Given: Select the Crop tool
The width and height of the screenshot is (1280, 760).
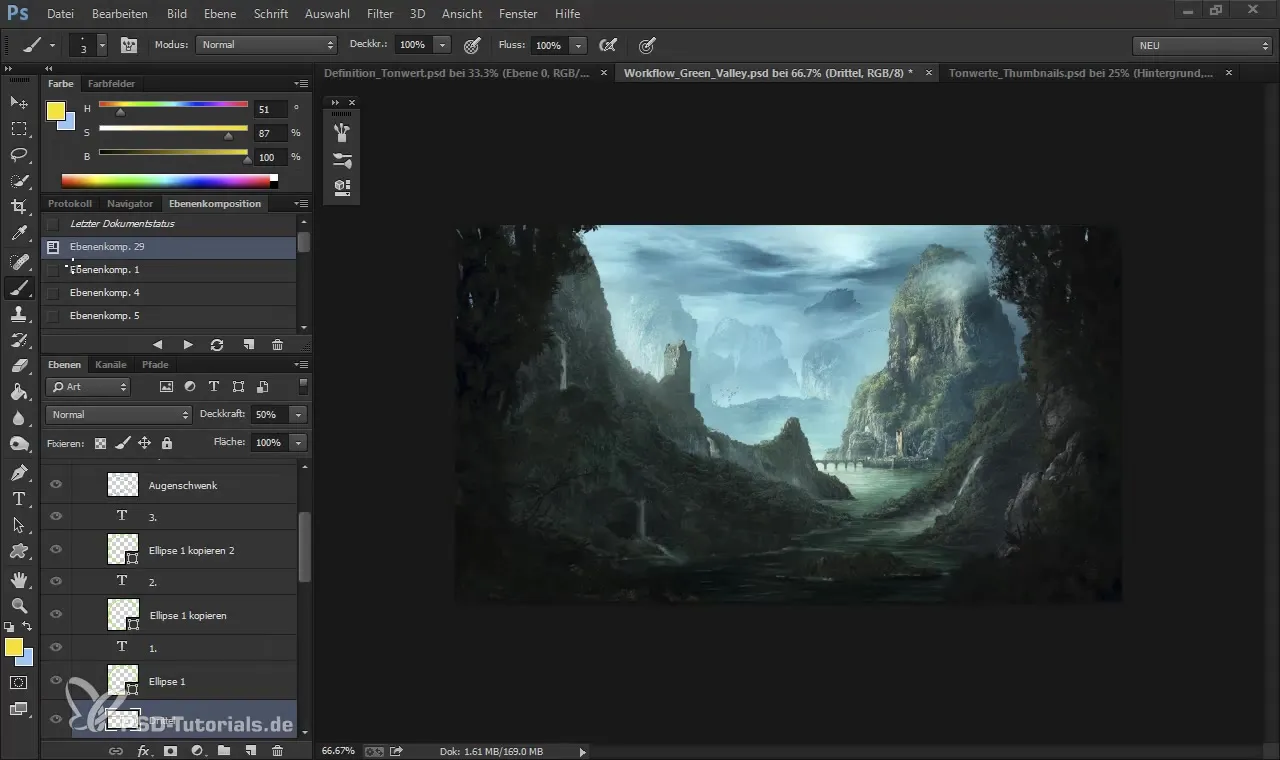Looking at the screenshot, I should (19, 207).
